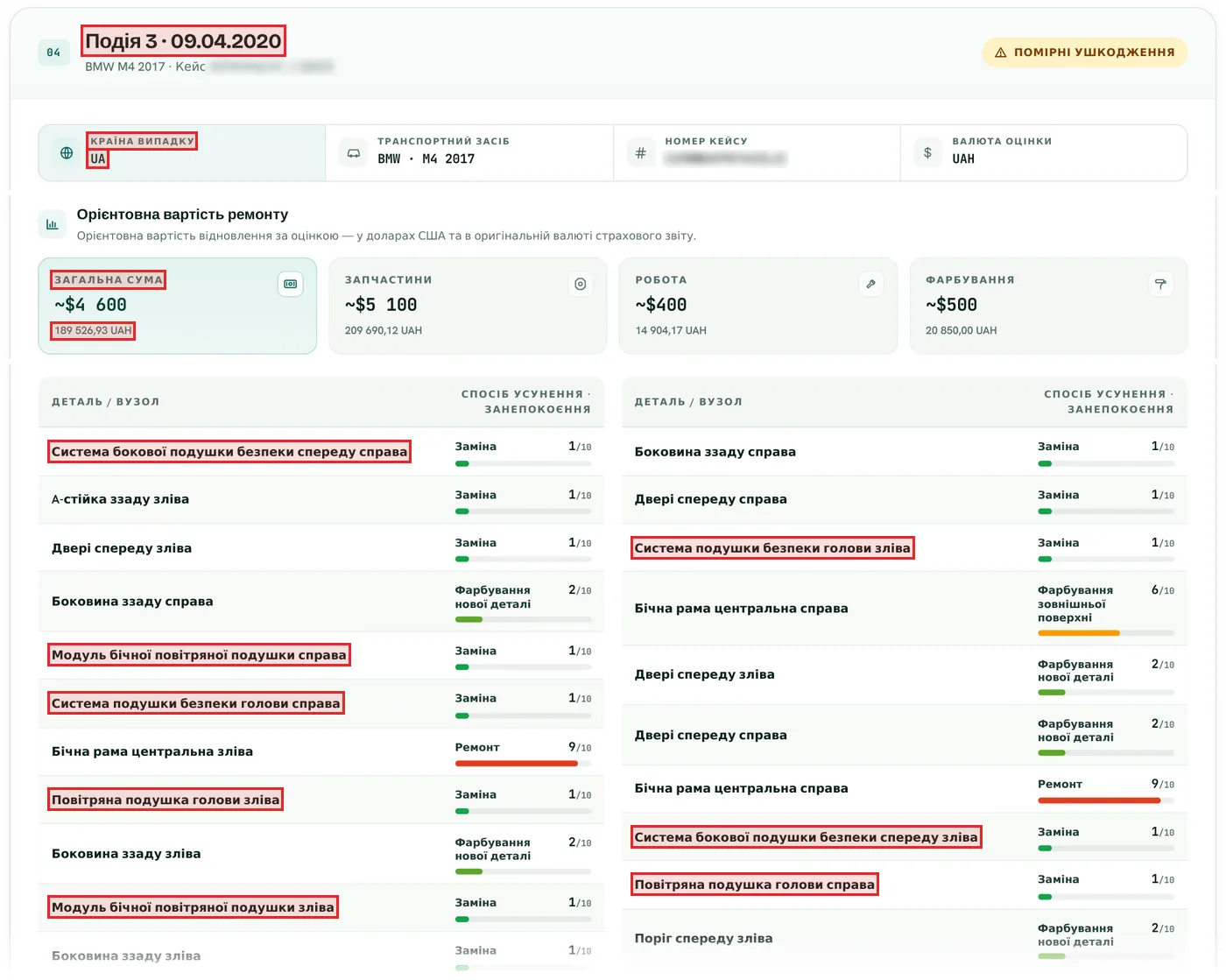Click the 04 badge next to the event title
Image resolution: width=1226 pixels, height=980 pixels.
(x=53, y=53)
